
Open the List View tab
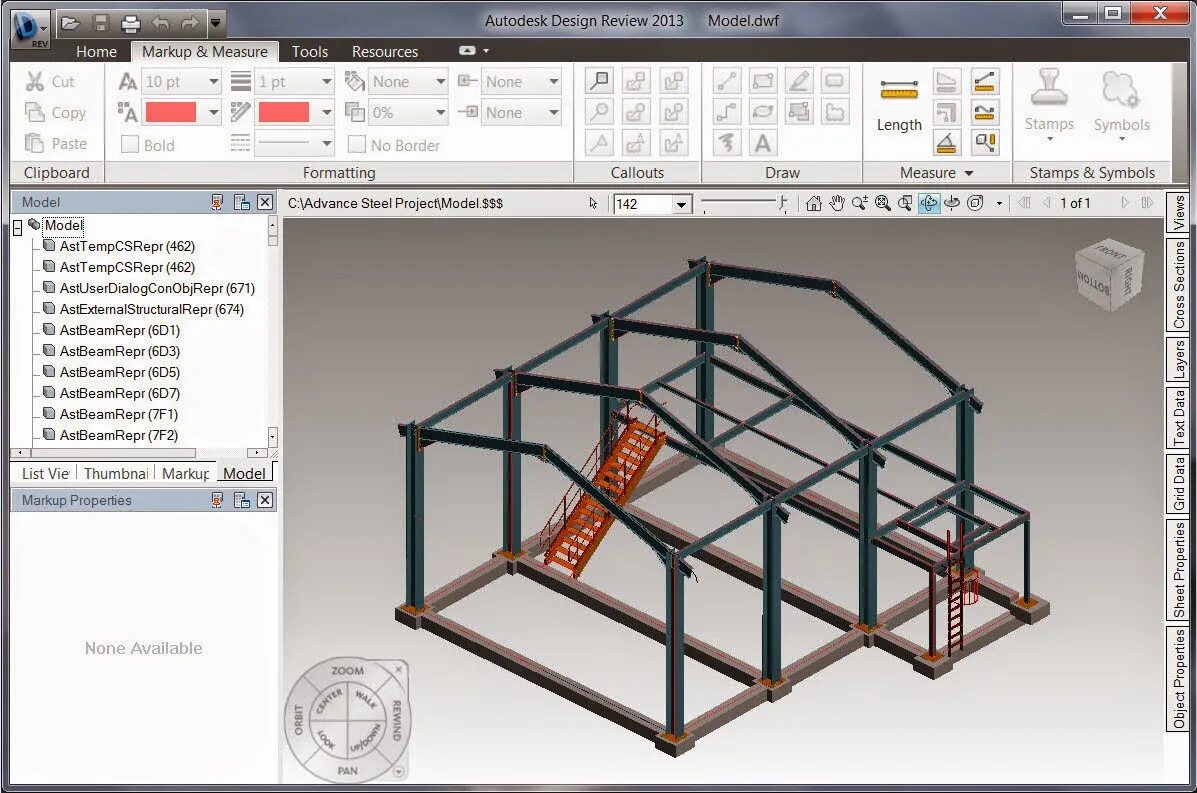[45, 473]
